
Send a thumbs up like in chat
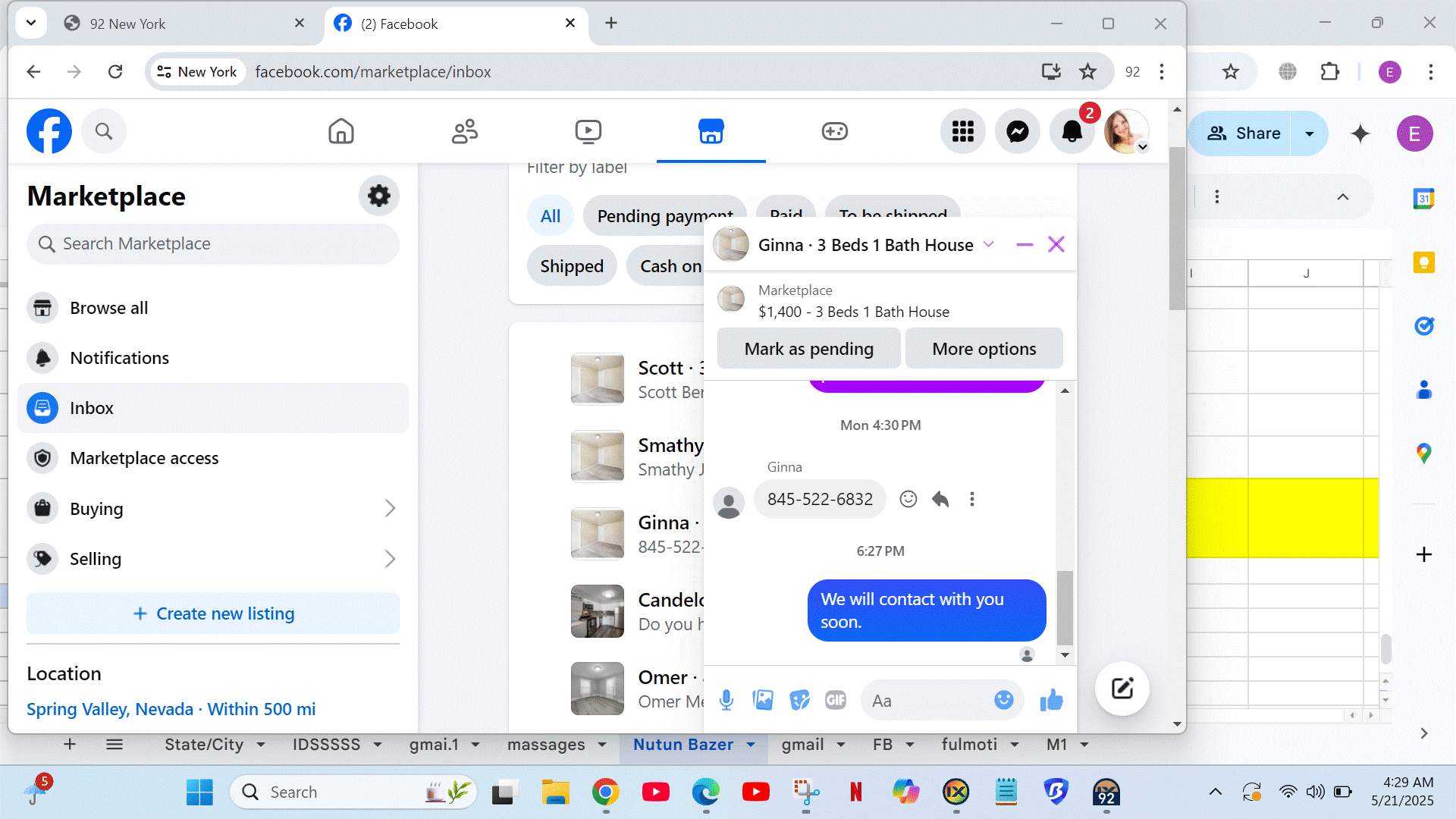1051,700
